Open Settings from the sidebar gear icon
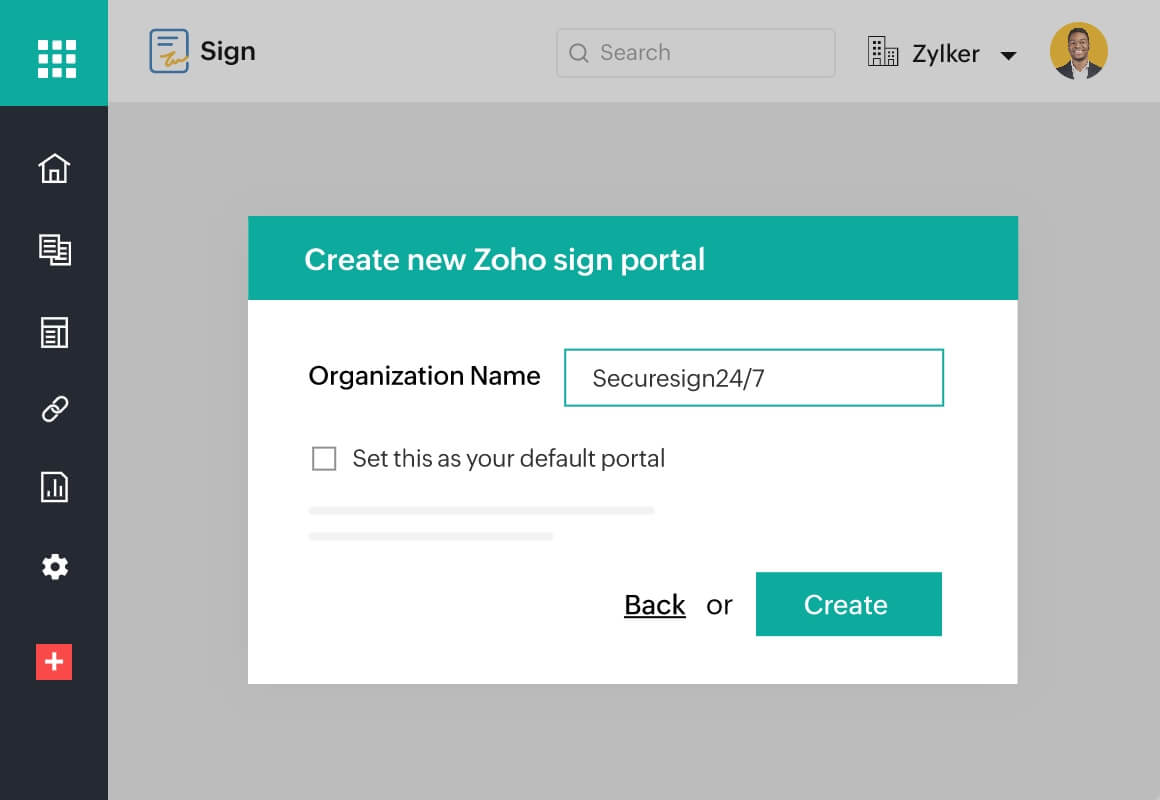The height and width of the screenshot is (800, 1160). pyautogui.click(x=54, y=567)
